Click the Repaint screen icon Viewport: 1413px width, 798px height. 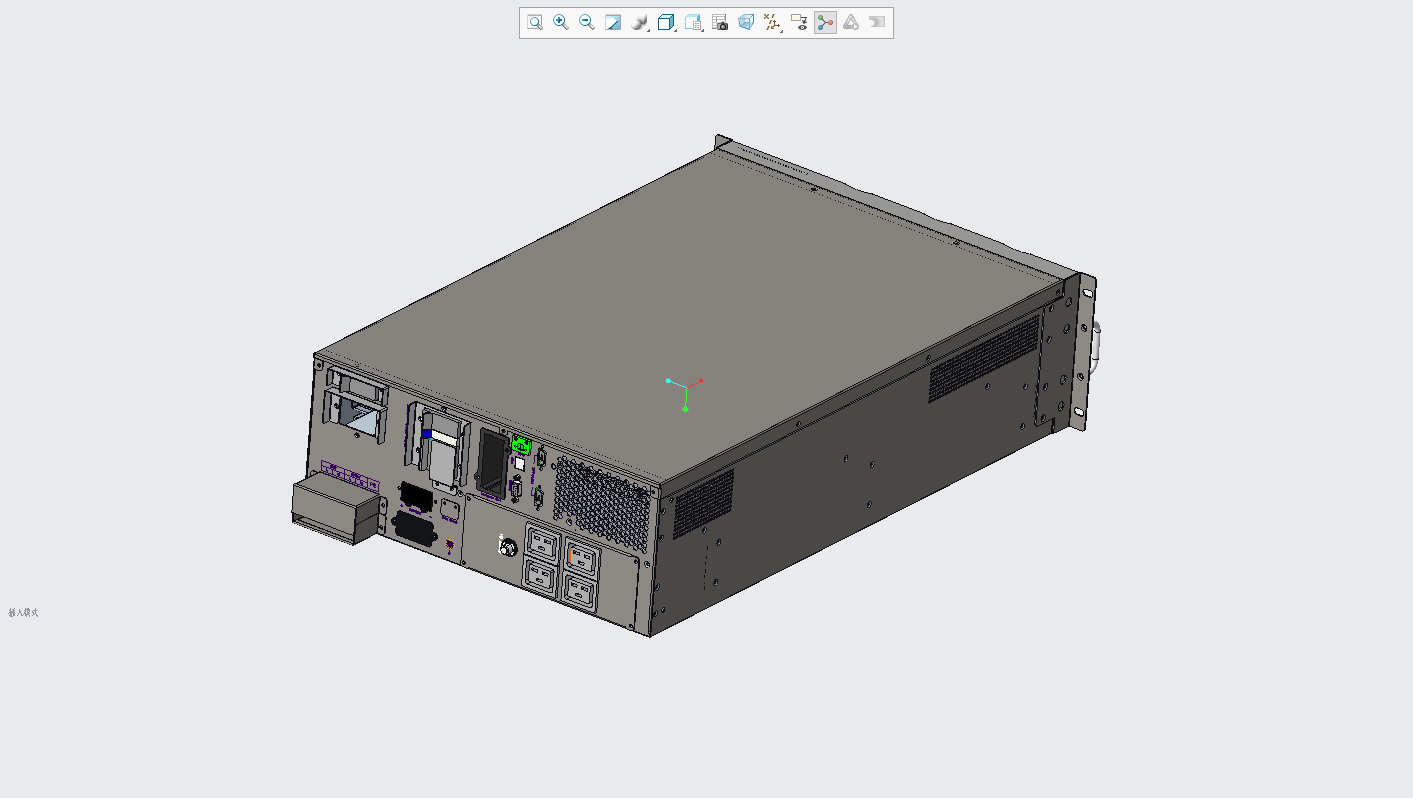point(613,22)
